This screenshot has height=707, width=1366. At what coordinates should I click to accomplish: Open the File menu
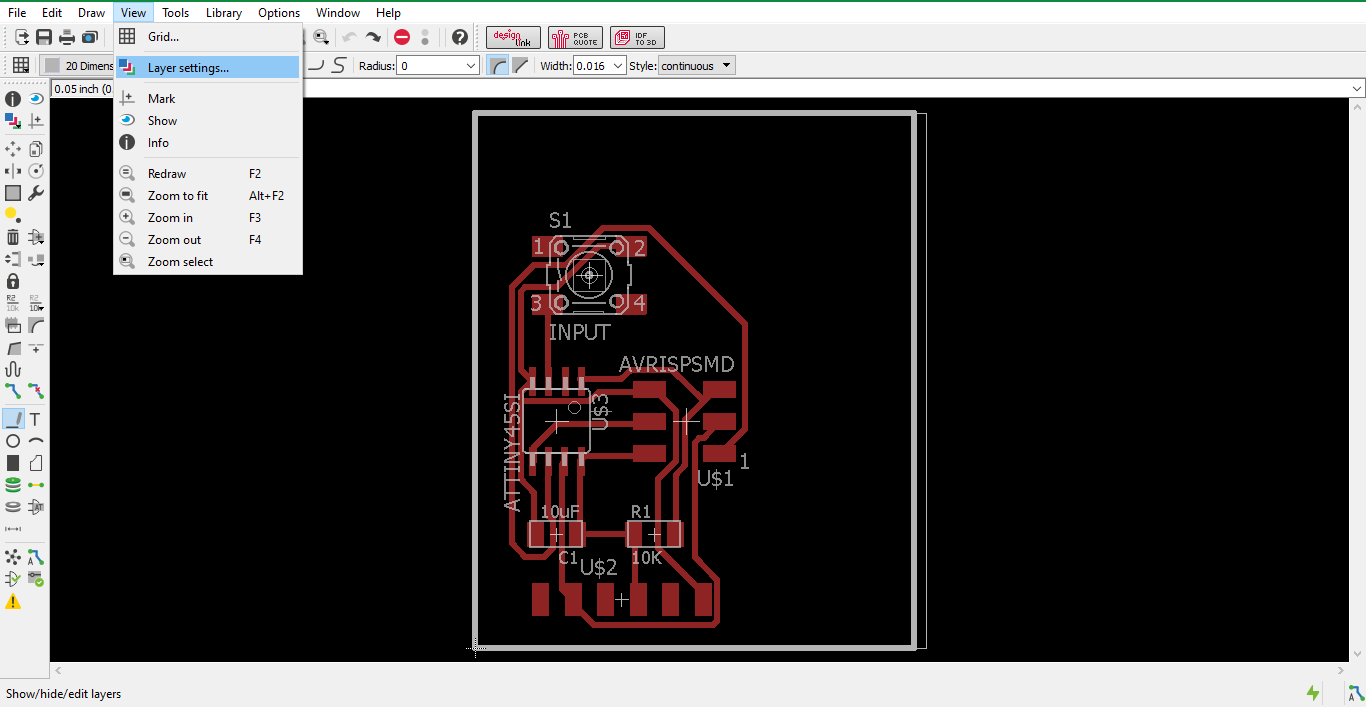coord(17,13)
